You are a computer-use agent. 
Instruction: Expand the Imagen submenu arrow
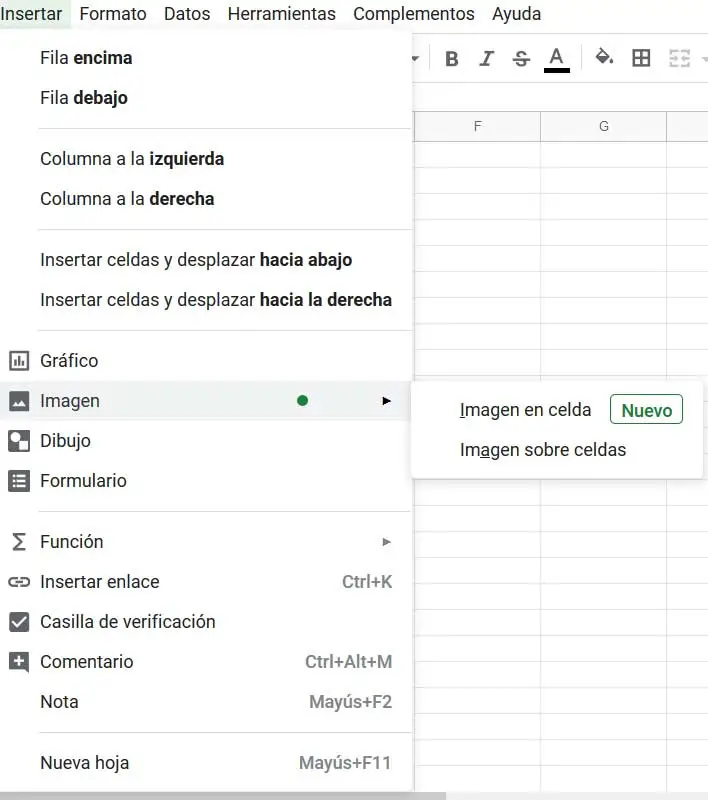click(x=386, y=401)
